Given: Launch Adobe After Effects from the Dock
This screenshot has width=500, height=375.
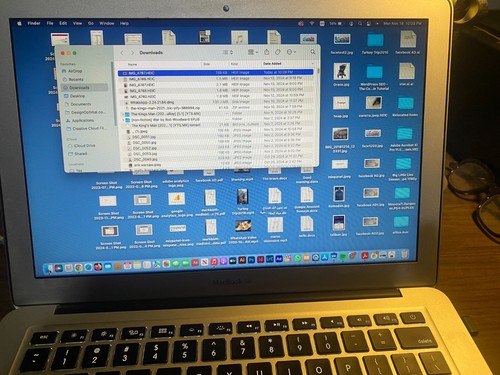Looking at the screenshot, I should pos(279,259).
